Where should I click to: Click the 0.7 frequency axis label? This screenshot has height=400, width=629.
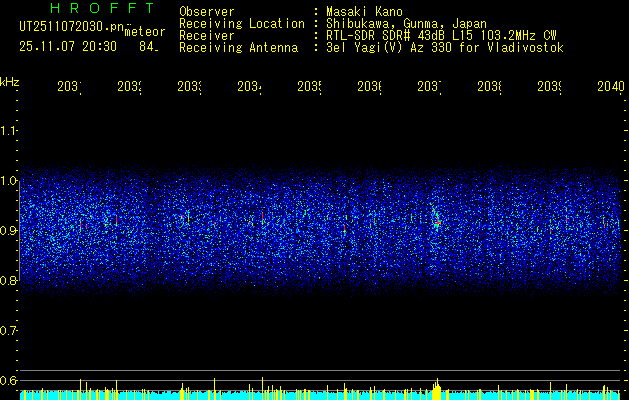coord(9,331)
